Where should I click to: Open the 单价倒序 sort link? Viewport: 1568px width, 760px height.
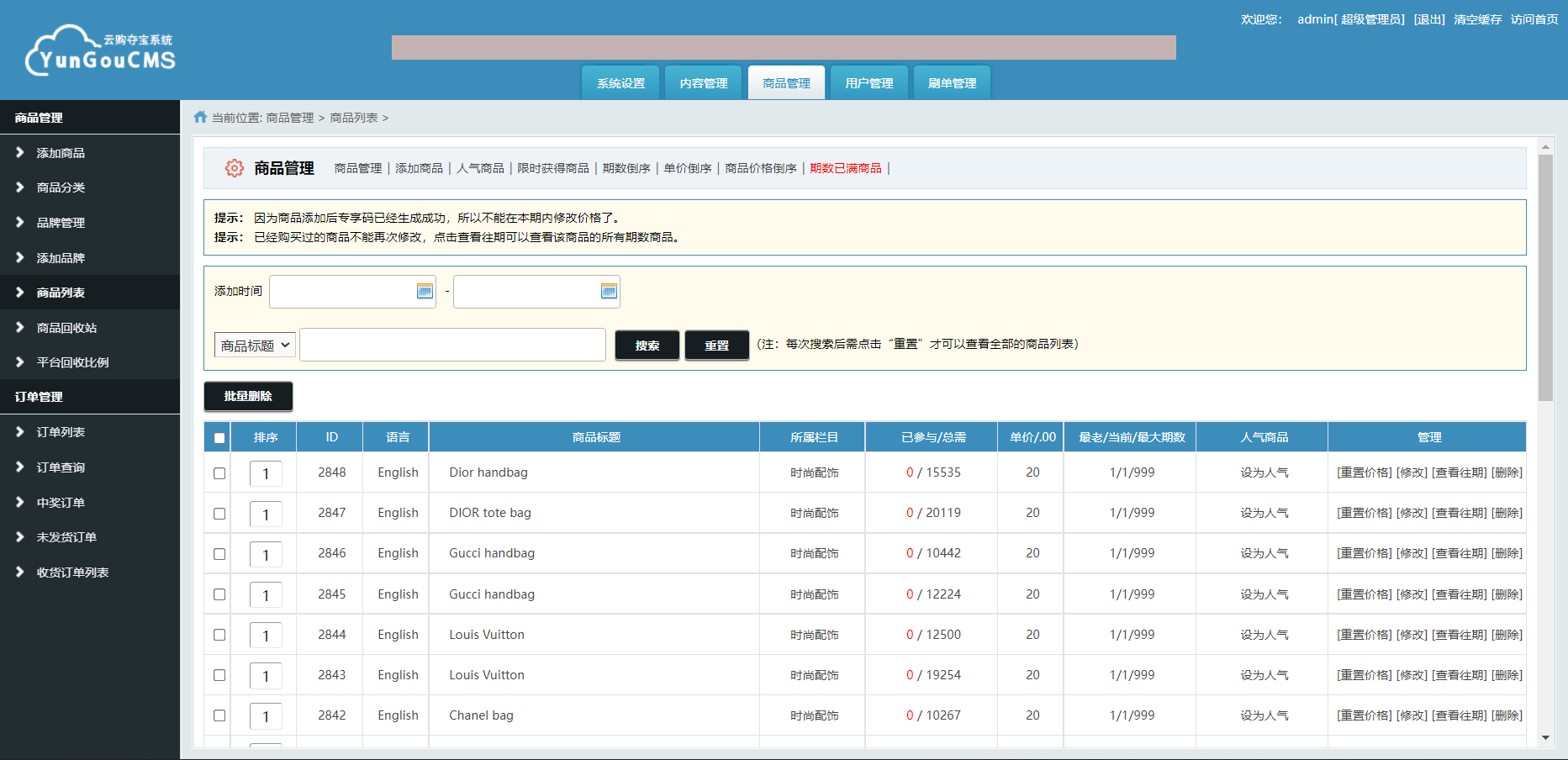[x=688, y=168]
